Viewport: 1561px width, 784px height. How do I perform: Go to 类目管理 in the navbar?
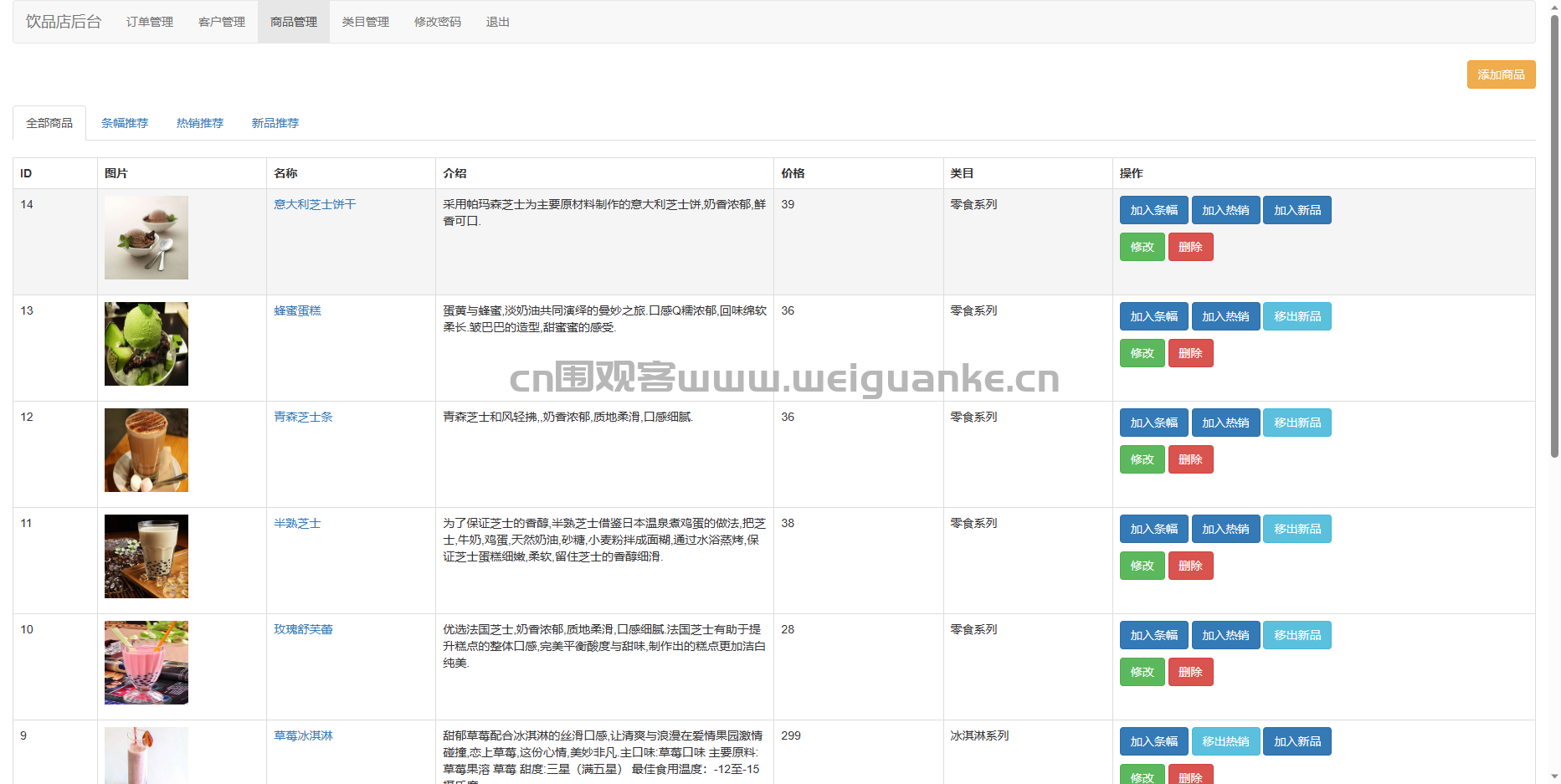366,22
